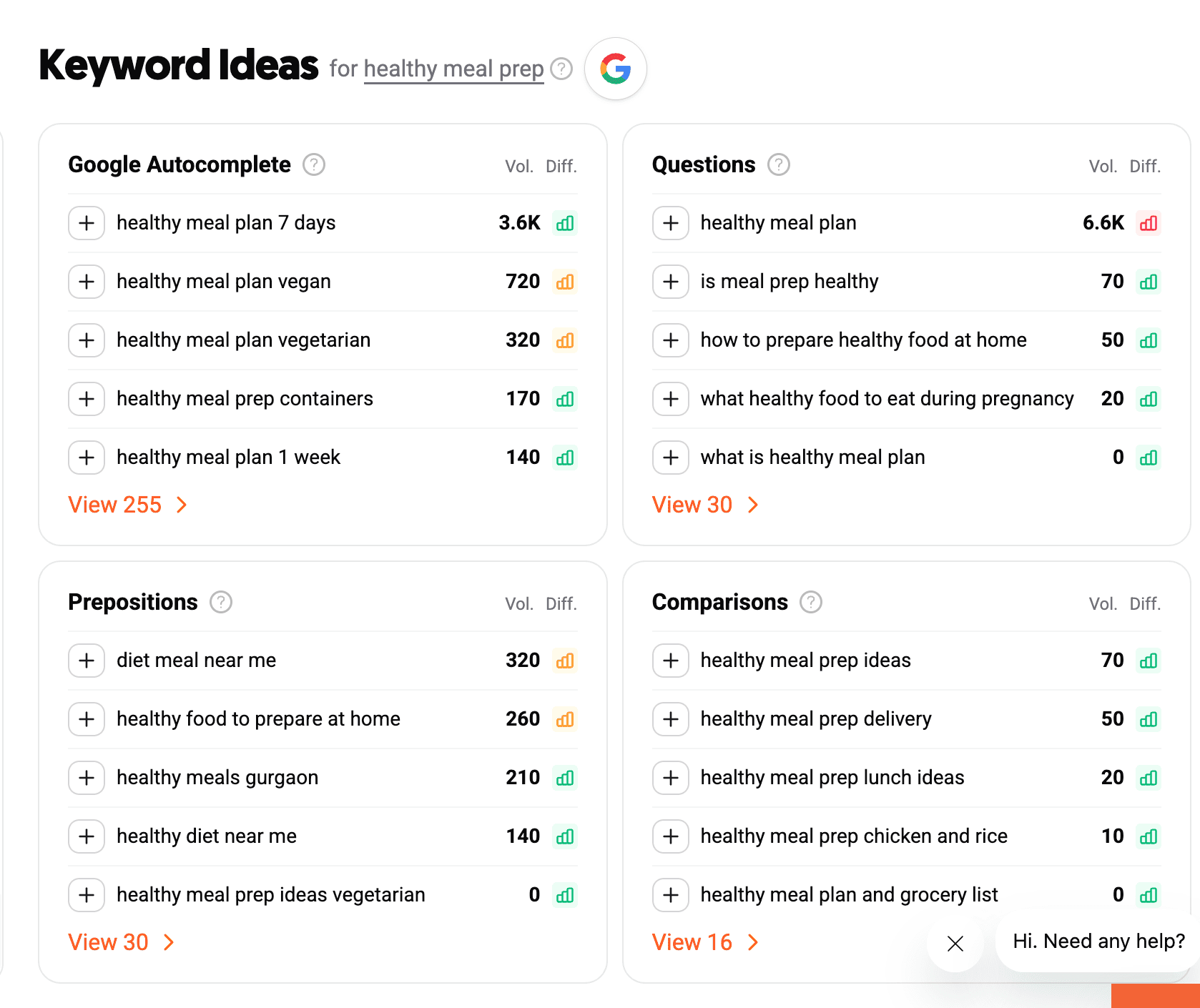The width and height of the screenshot is (1200, 1008).
Task: Sort Google Autocomplete by Diff. header
Action: 561,167
